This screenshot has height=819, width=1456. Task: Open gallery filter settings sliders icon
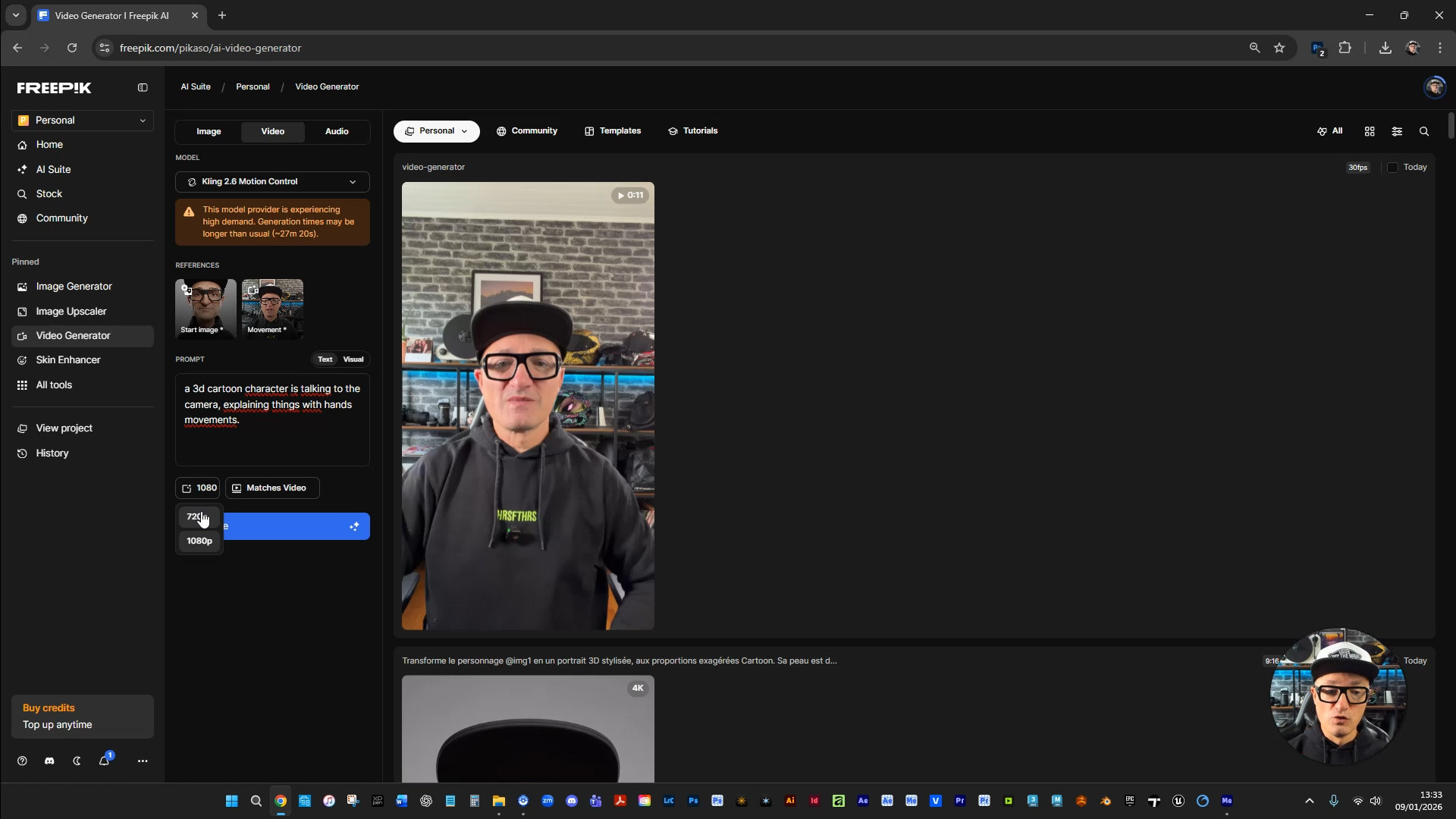(x=1397, y=131)
